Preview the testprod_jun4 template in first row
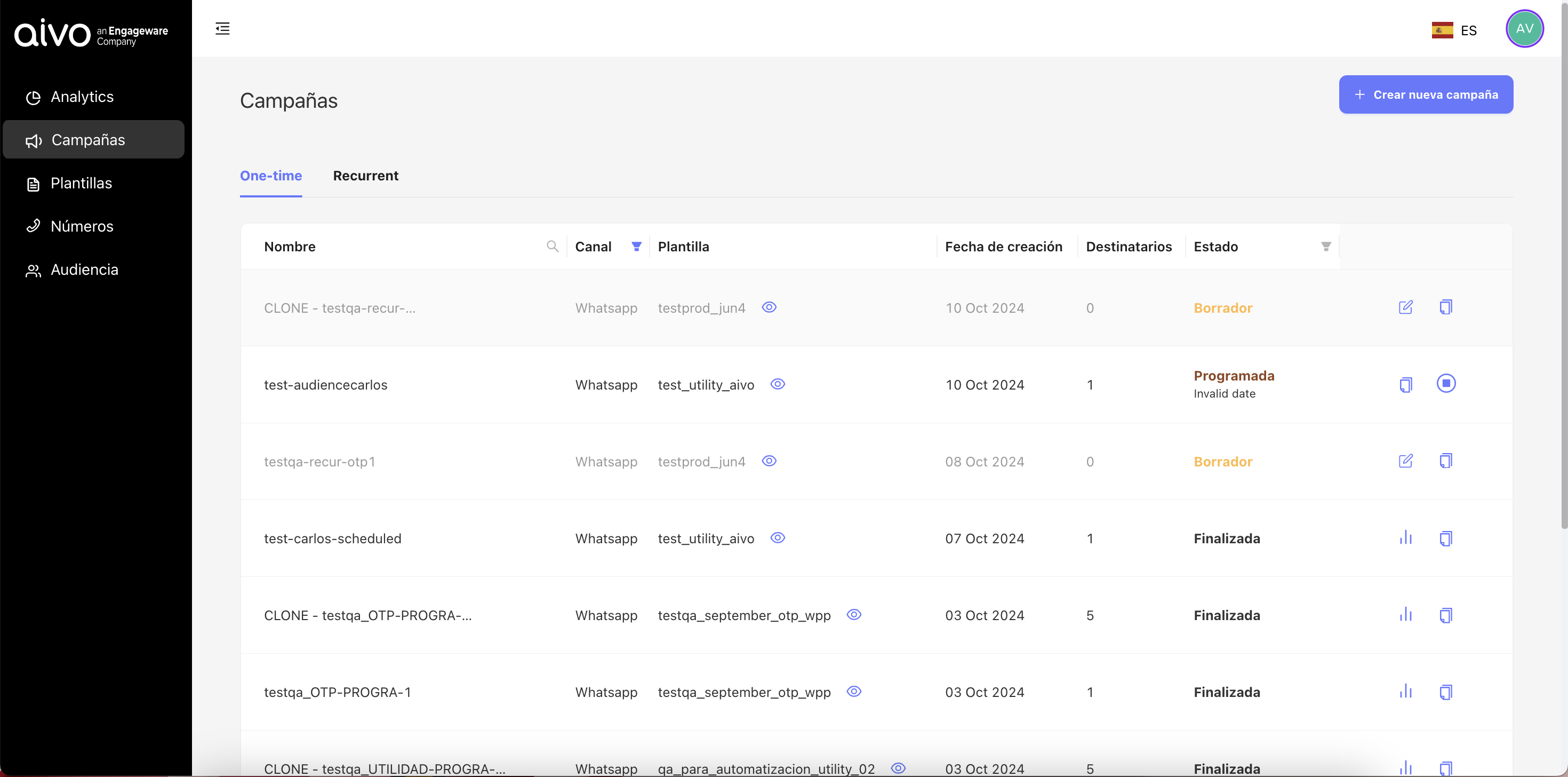This screenshot has height=777, width=1568. (769, 307)
